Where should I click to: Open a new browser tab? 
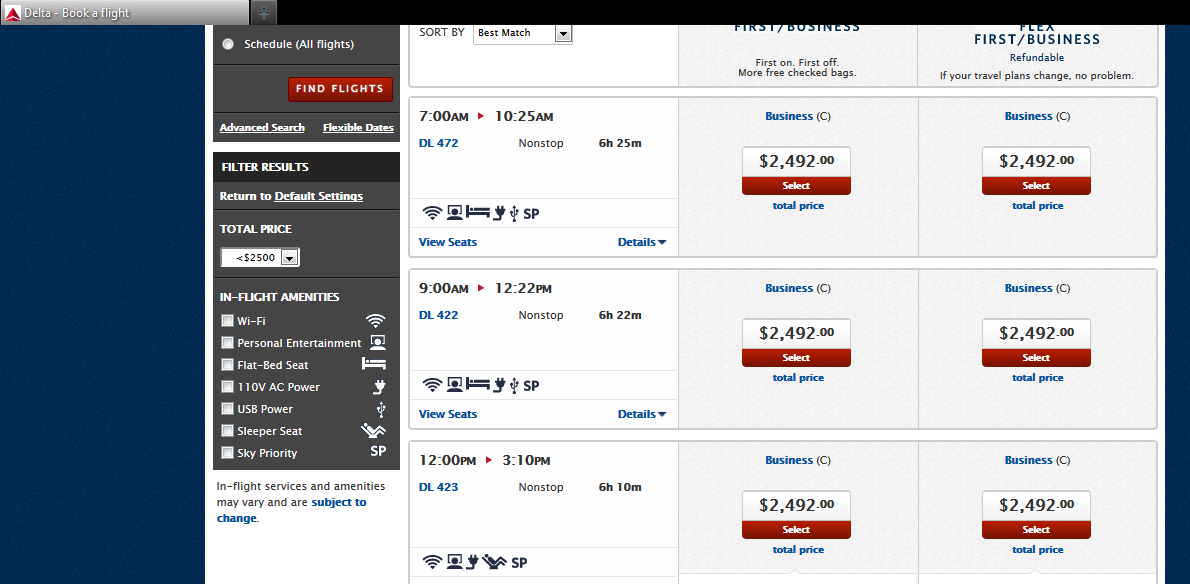(262, 12)
